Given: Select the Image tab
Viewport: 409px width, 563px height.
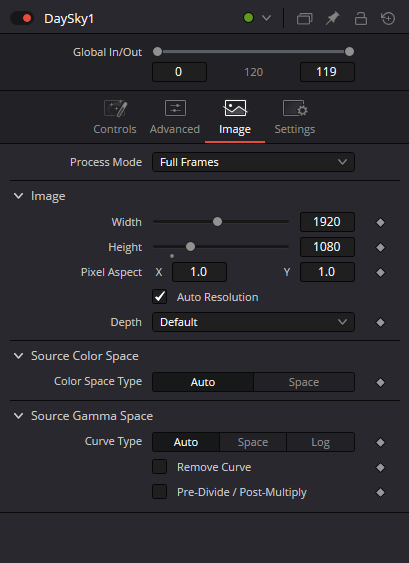Looking at the screenshot, I should point(235,118).
